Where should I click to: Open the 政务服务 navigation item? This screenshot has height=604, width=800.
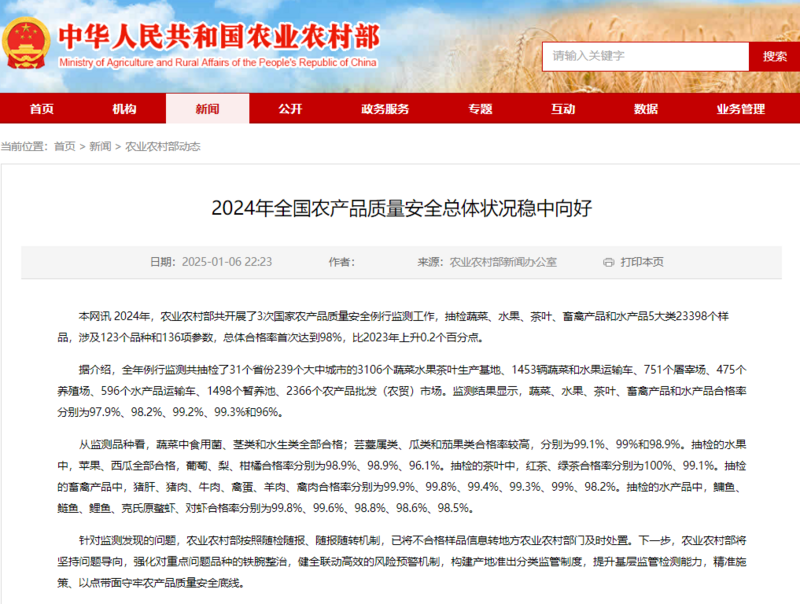pos(385,108)
